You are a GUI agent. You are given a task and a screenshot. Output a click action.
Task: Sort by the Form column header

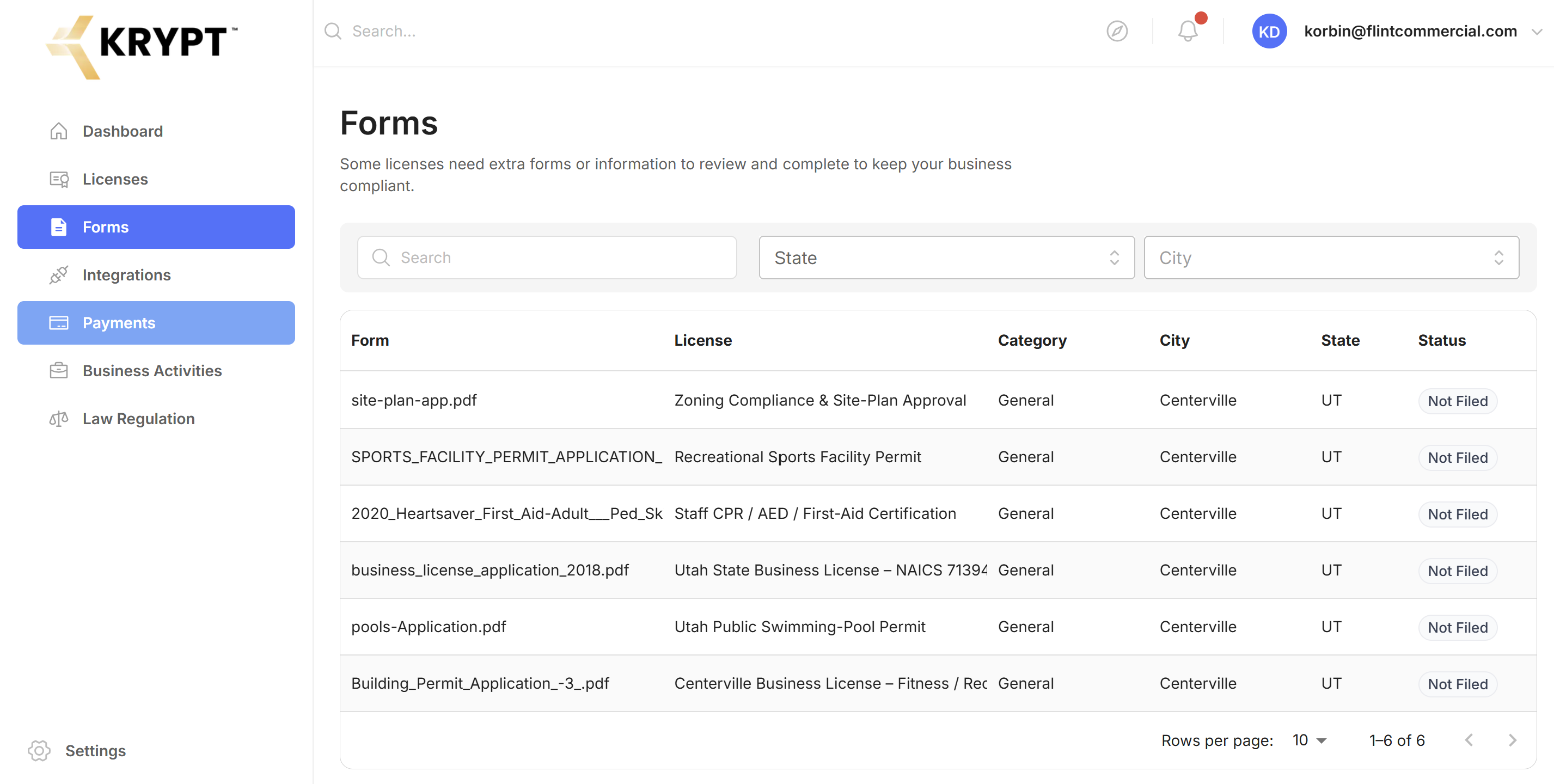pyautogui.click(x=370, y=340)
